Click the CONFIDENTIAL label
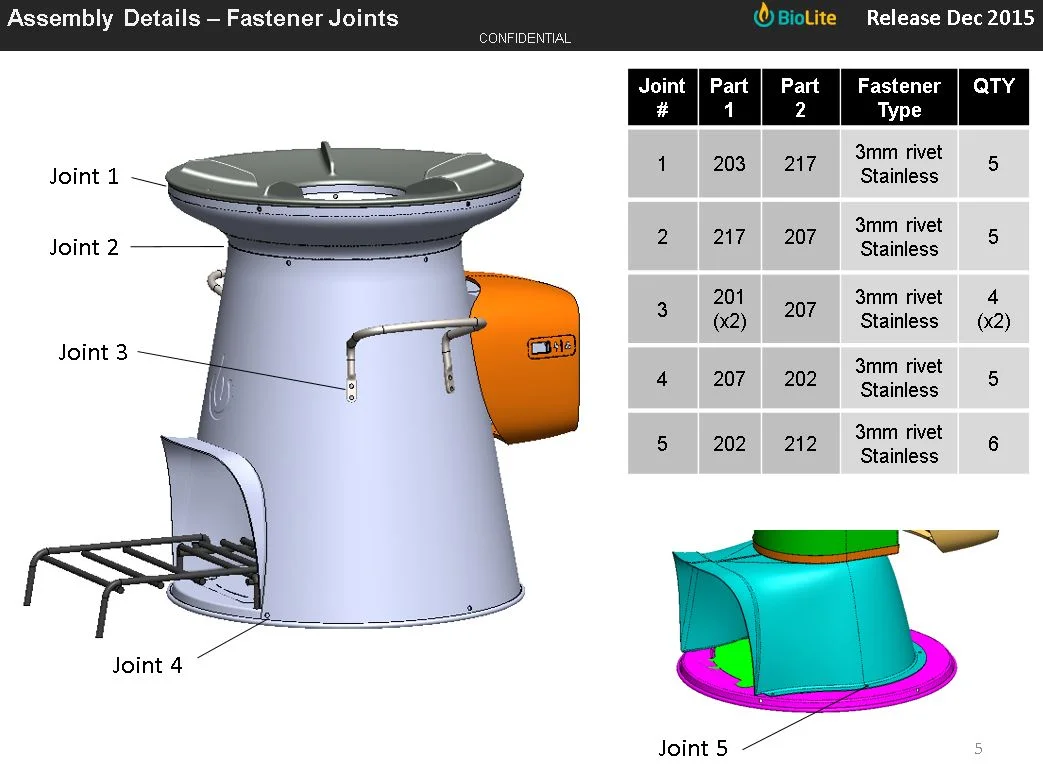 525,39
